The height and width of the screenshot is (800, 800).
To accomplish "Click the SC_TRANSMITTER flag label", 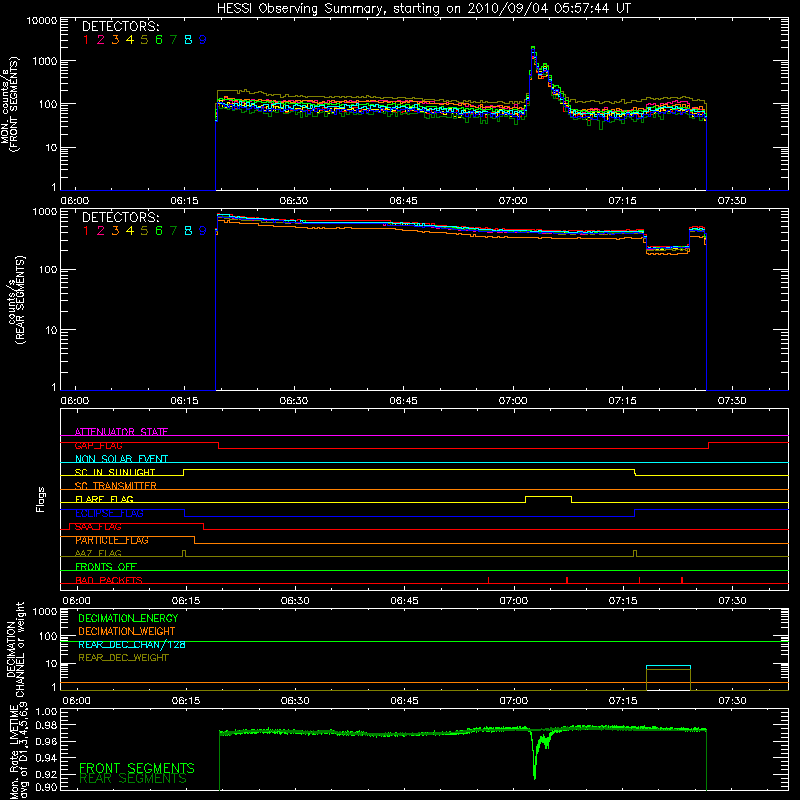I will coord(115,485).
